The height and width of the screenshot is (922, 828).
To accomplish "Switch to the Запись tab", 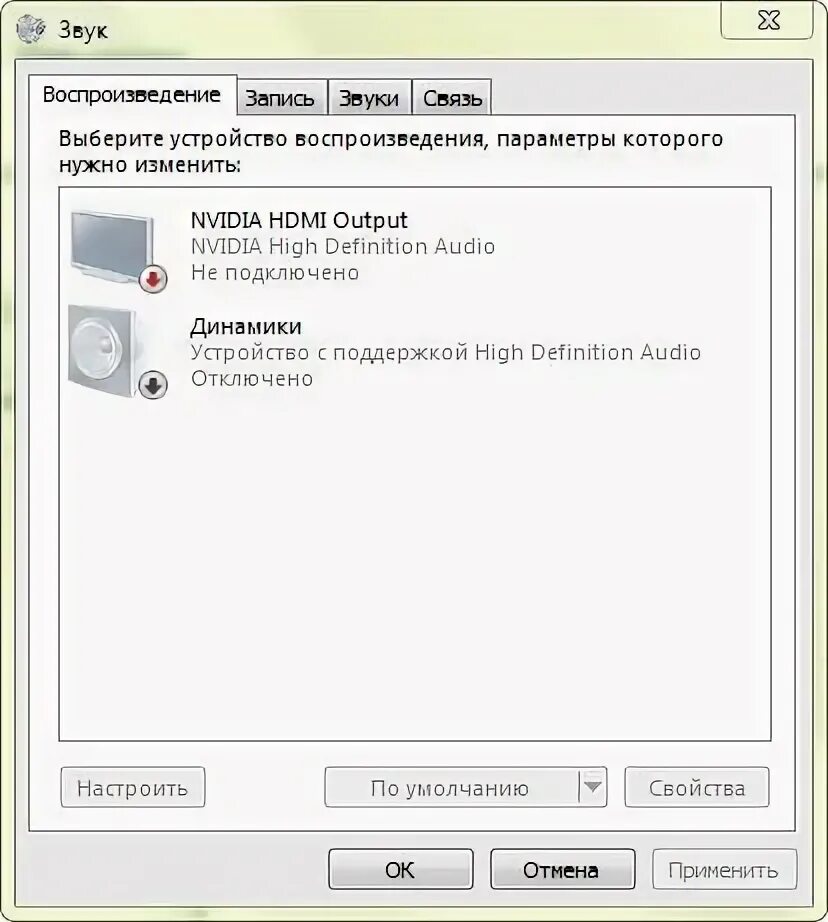I will click(280, 98).
